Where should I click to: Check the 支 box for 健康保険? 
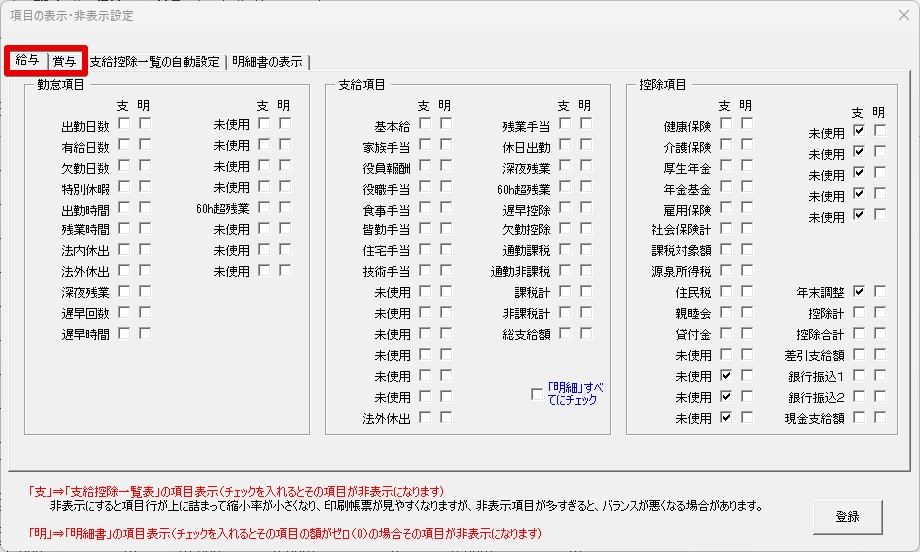click(725, 124)
